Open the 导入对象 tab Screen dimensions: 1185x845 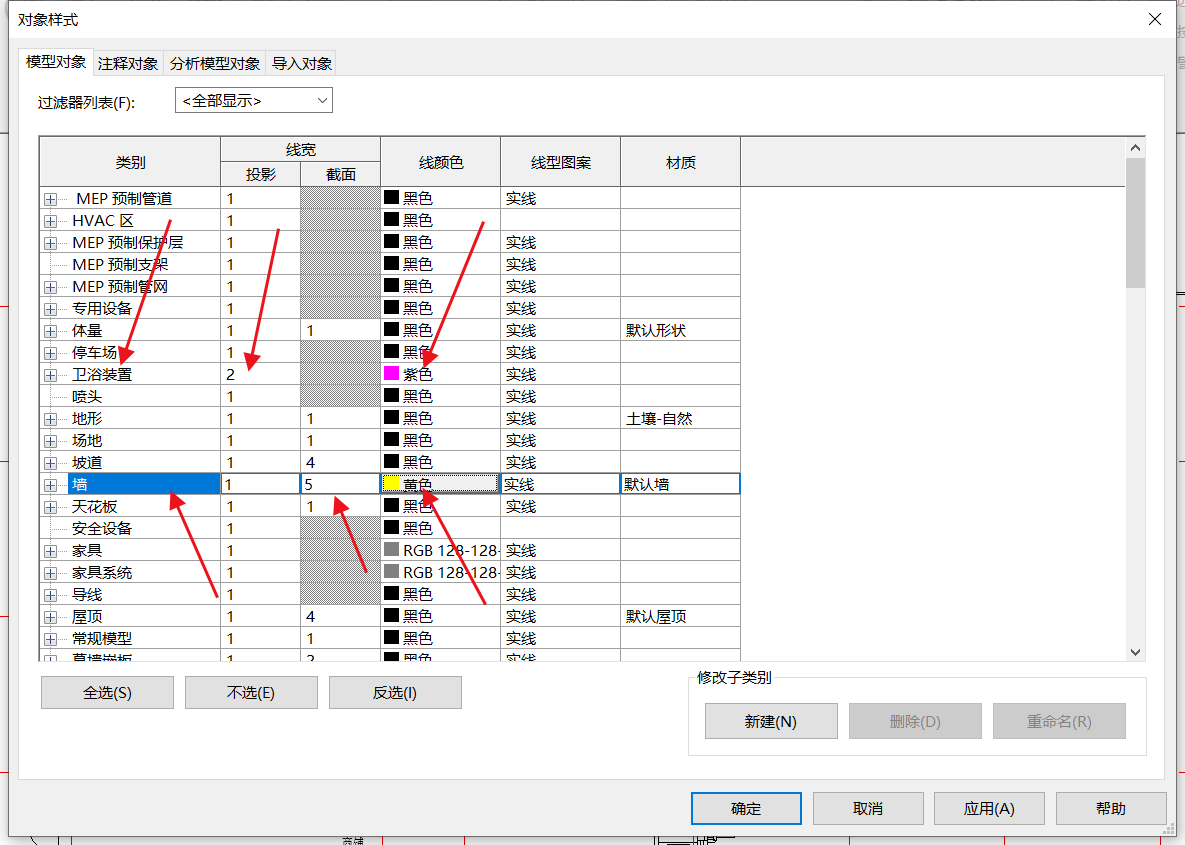click(x=302, y=63)
